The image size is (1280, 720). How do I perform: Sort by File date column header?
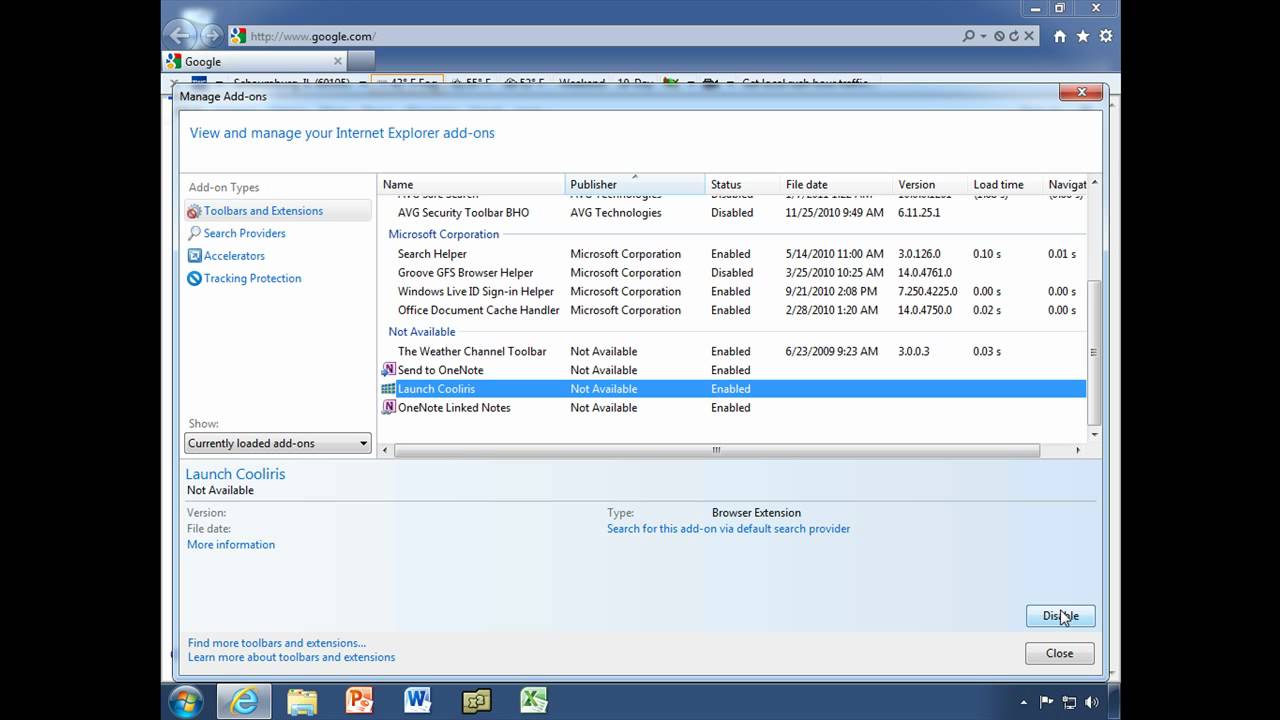point(836,184)
